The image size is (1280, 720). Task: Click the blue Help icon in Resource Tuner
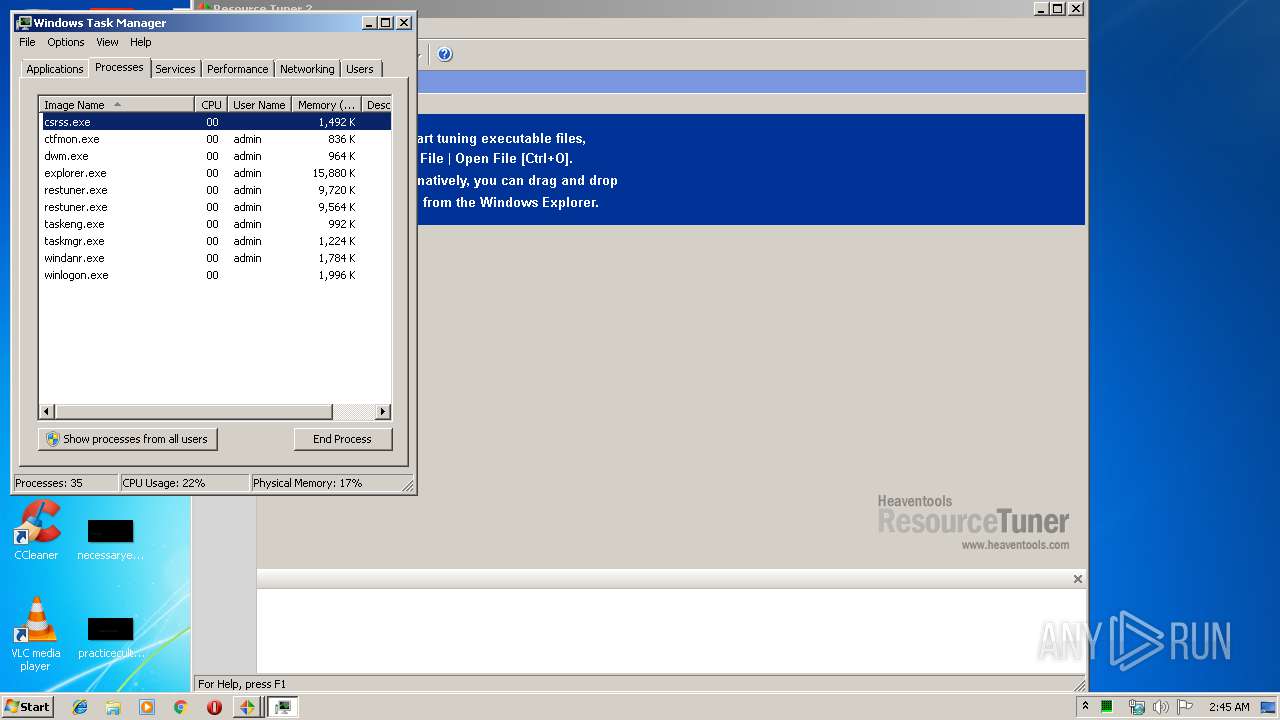(445, 54)
